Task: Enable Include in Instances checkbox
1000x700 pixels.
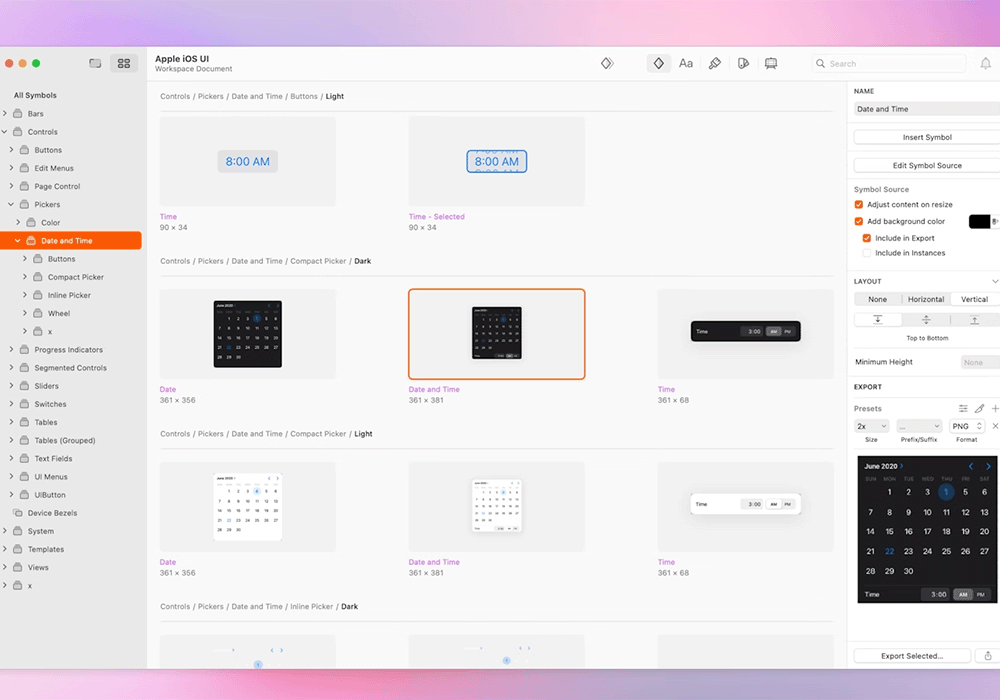Action: point(867,253)
